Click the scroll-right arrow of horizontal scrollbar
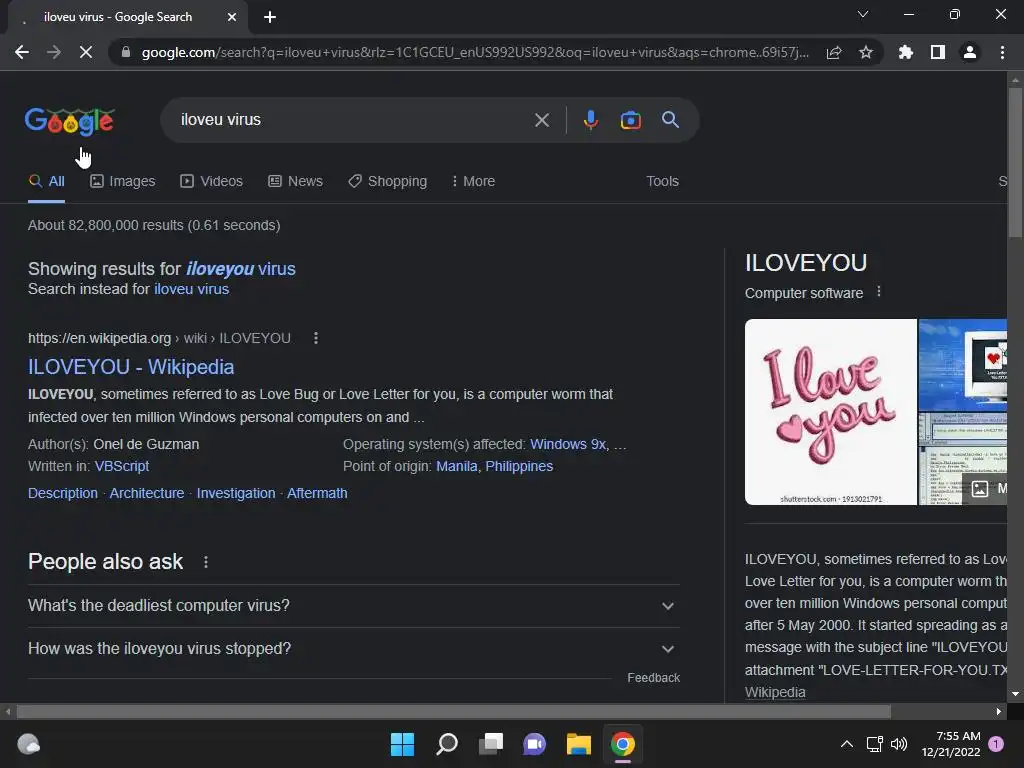The image size is (1024, 768). (x=999, y=711)
